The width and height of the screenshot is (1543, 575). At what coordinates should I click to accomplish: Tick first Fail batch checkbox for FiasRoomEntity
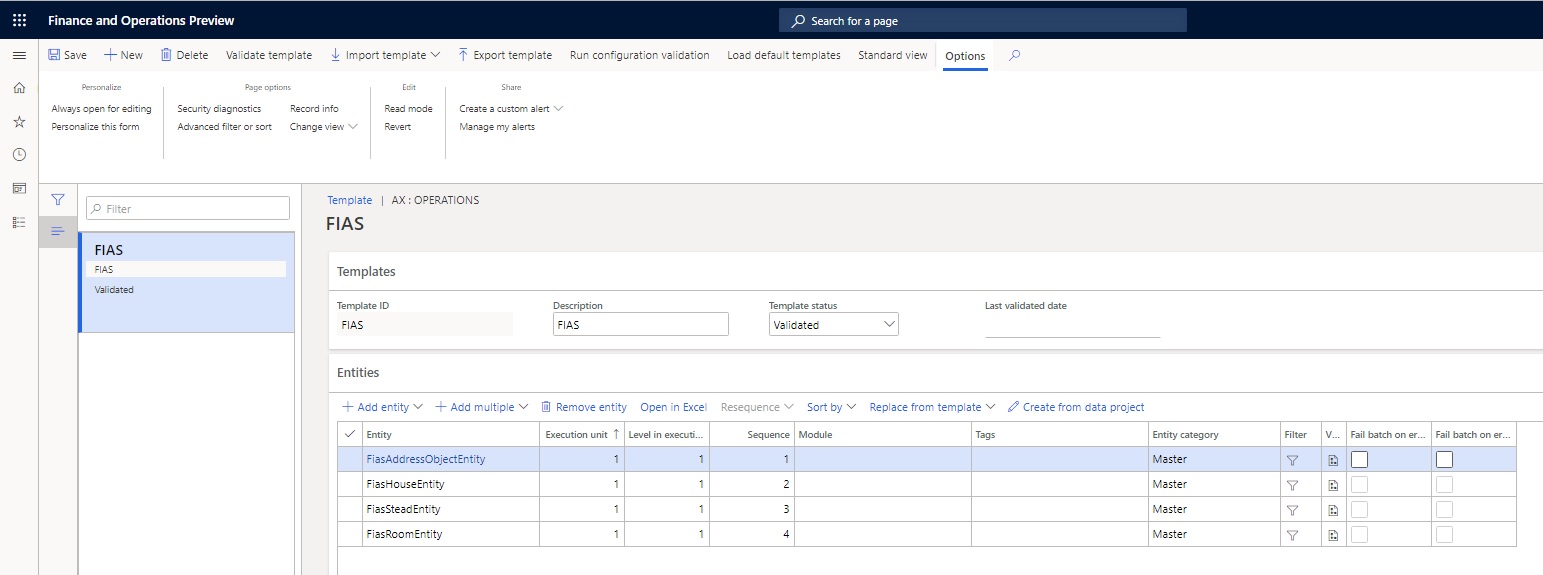(1360, 535)
